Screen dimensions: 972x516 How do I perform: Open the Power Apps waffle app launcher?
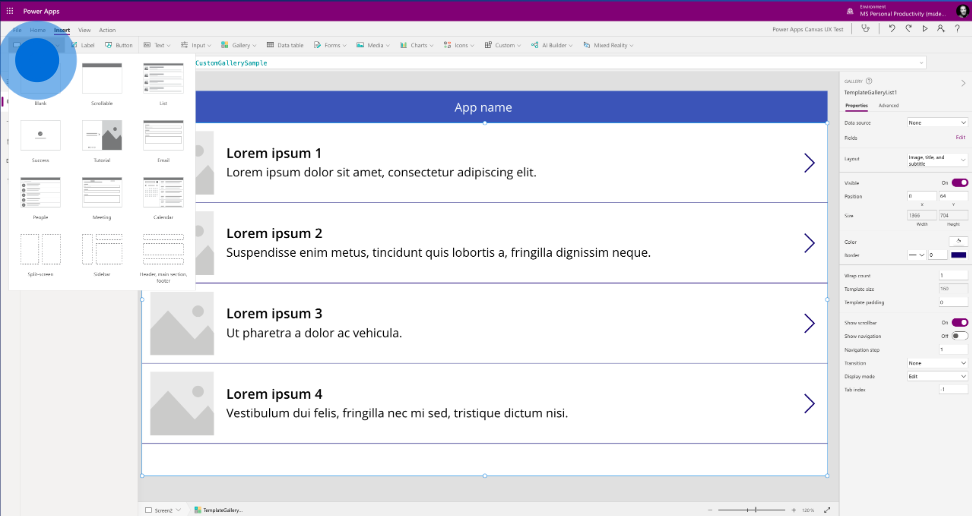(x=10, y=10)
